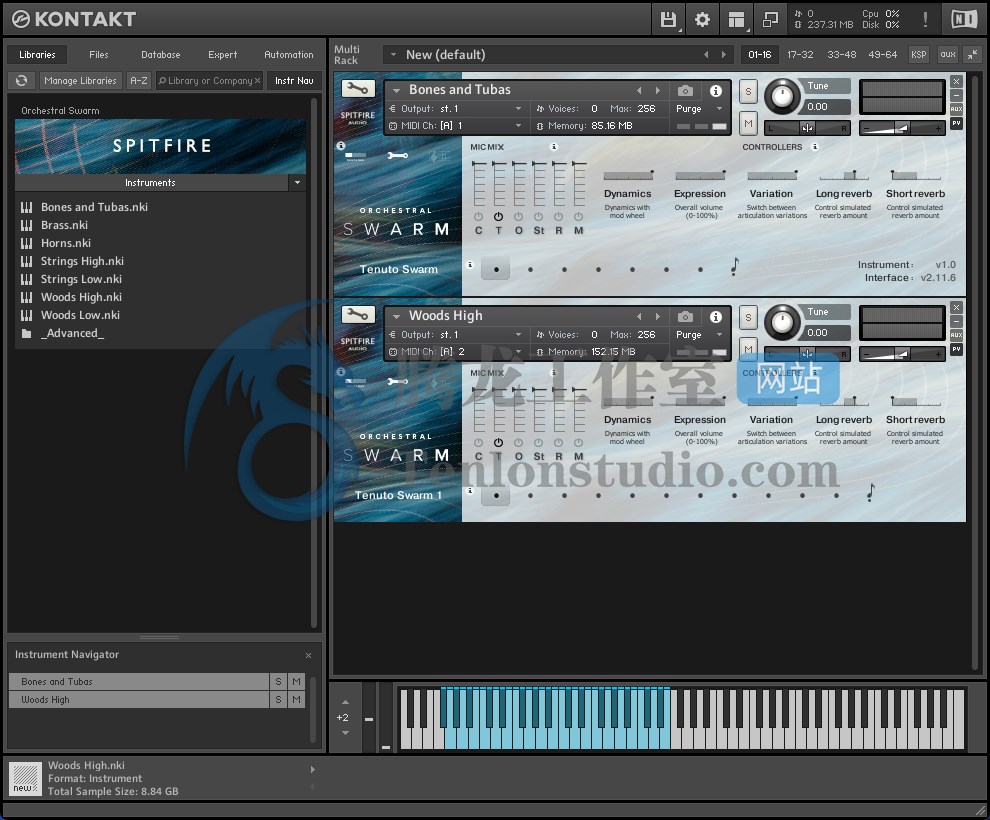Image resolution: width=990 pixels, height=820 pixels.
Task: Click the Library or Company search field
Action: 209,81
